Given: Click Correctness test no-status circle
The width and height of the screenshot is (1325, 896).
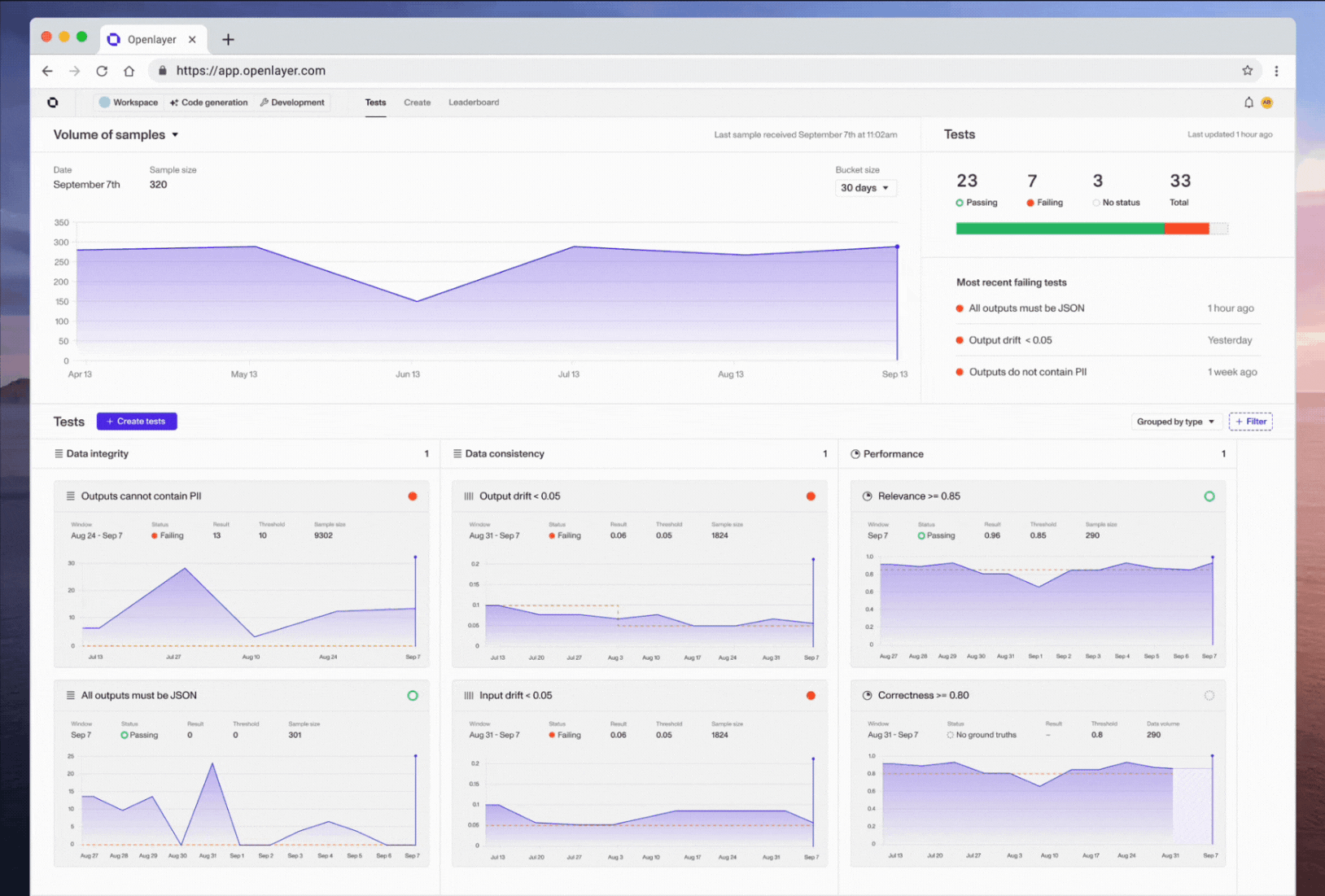Looking at the screenshot, I should pos(1209,696).
